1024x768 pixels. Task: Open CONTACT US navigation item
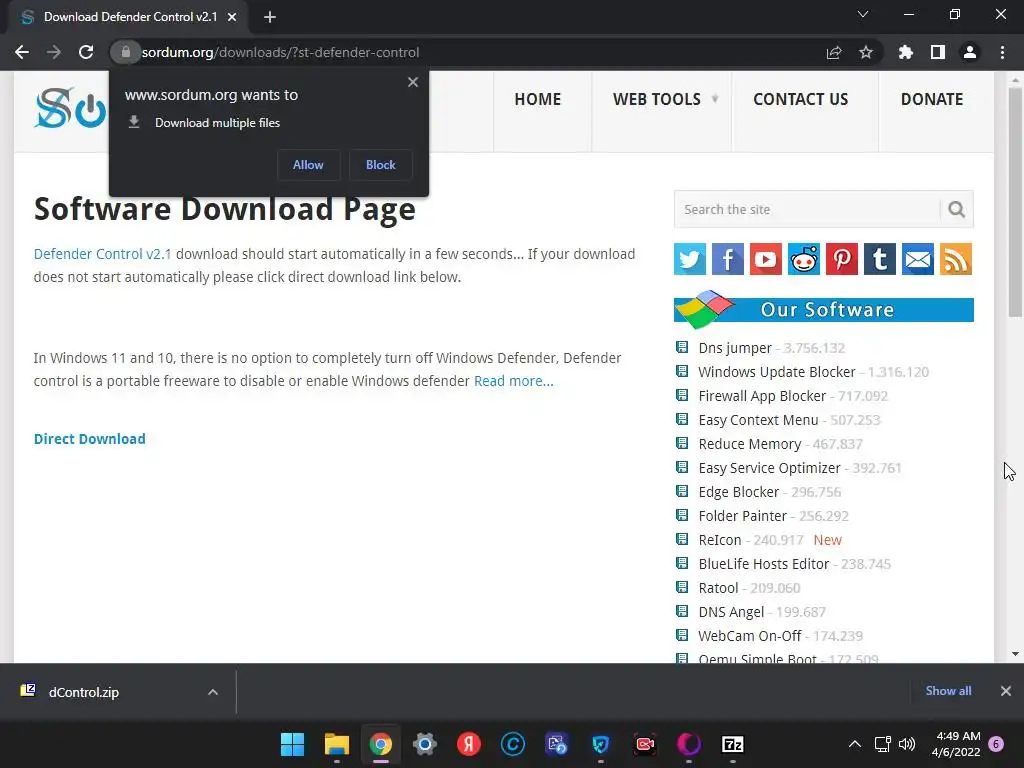click(801, 99)
